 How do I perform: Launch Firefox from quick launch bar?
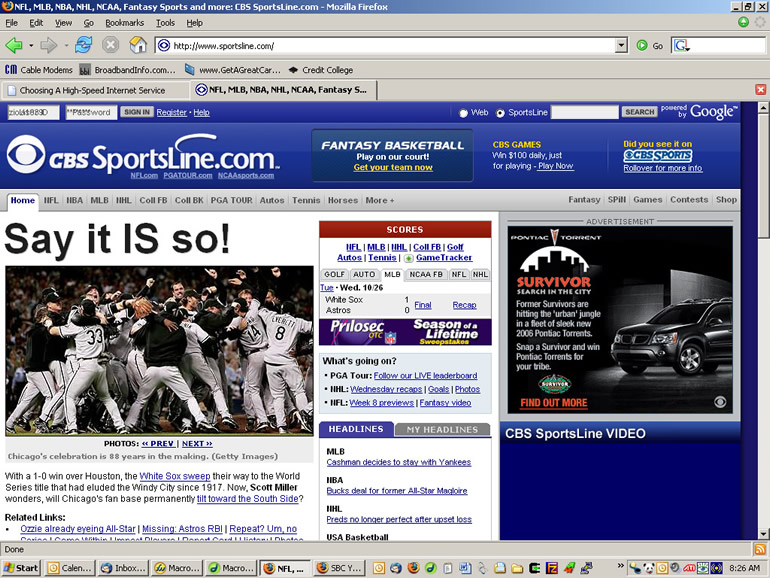click(413, 568)
